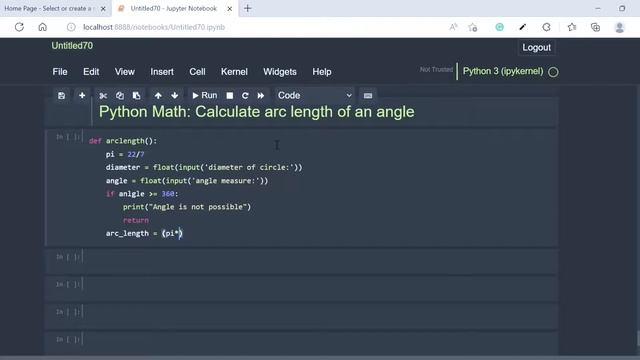Click the Not Trusted notebook indicator
The width and height of the screenshot is (640, 360).
436,69
